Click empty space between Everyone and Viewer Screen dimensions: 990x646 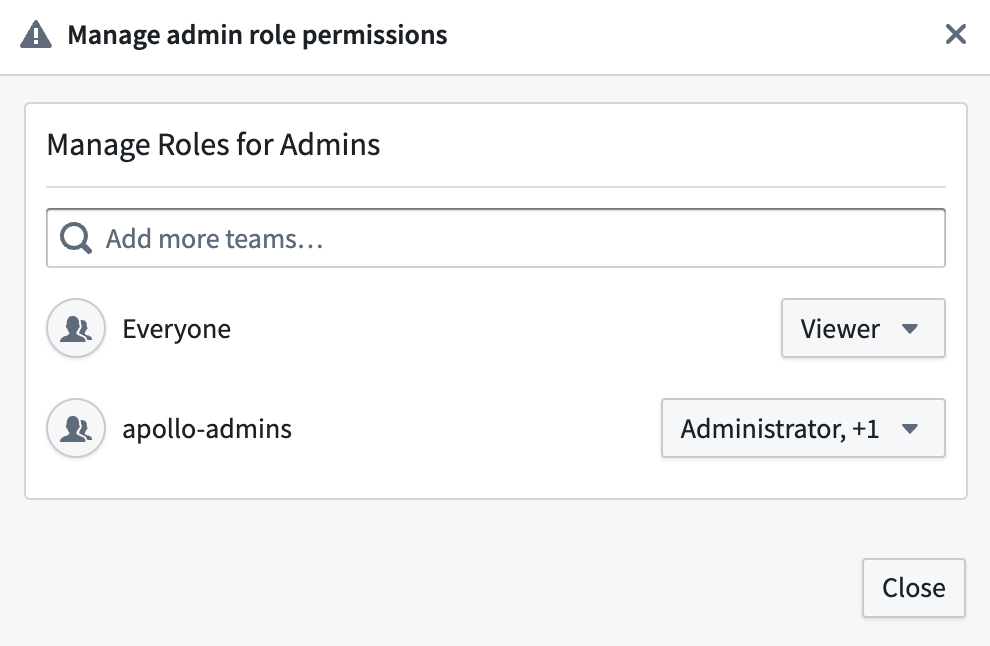505,328
